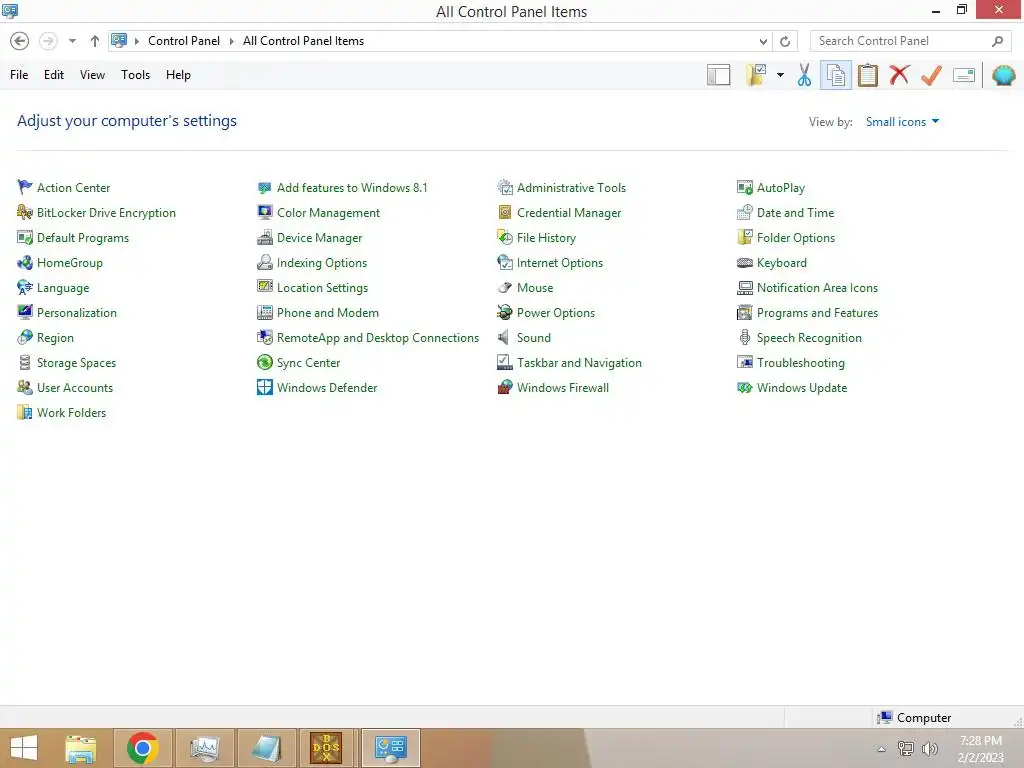The width and height of the screenshot is (1024, 768).
Task: Click the Control Panel breadcrumb segment
Action: [x=184, y=41]
